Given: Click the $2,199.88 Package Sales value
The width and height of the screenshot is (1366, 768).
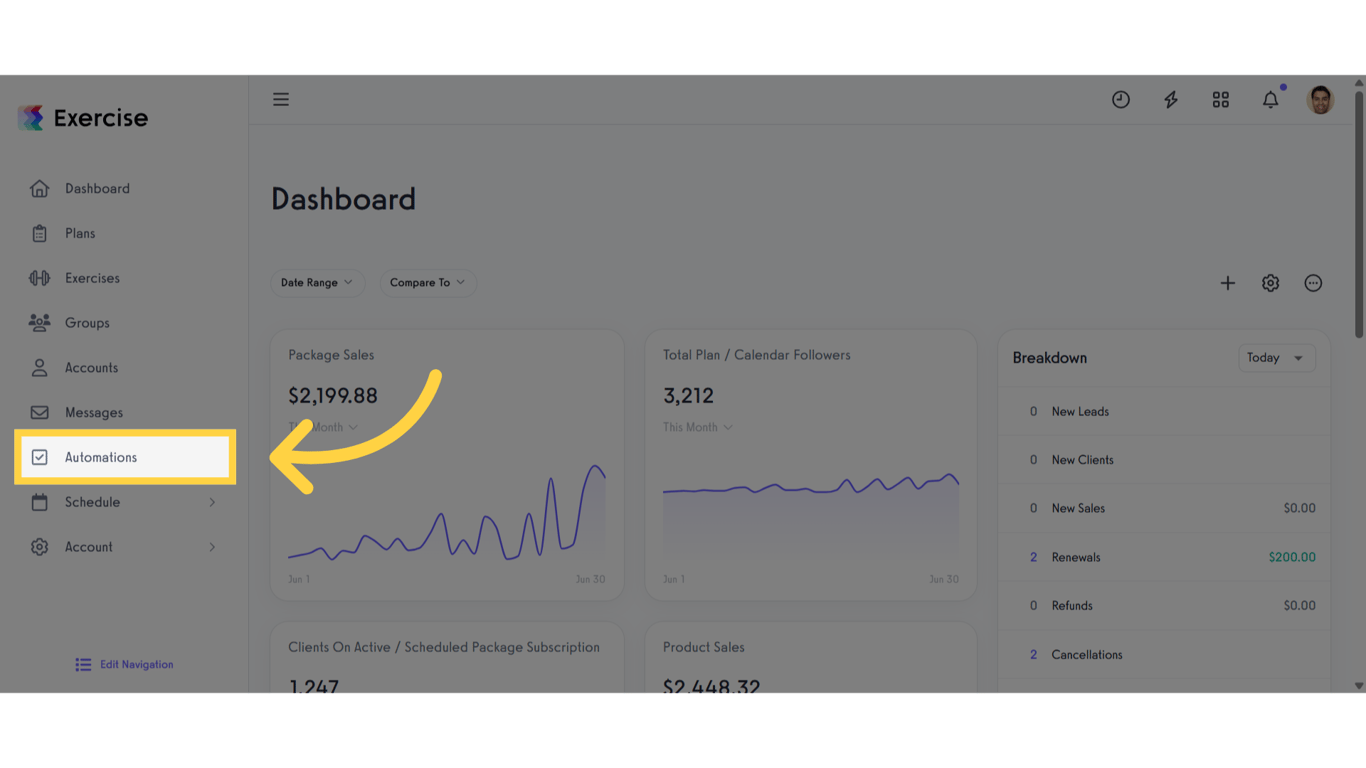Looking at the screenshot, I should (x=333, y=396).
